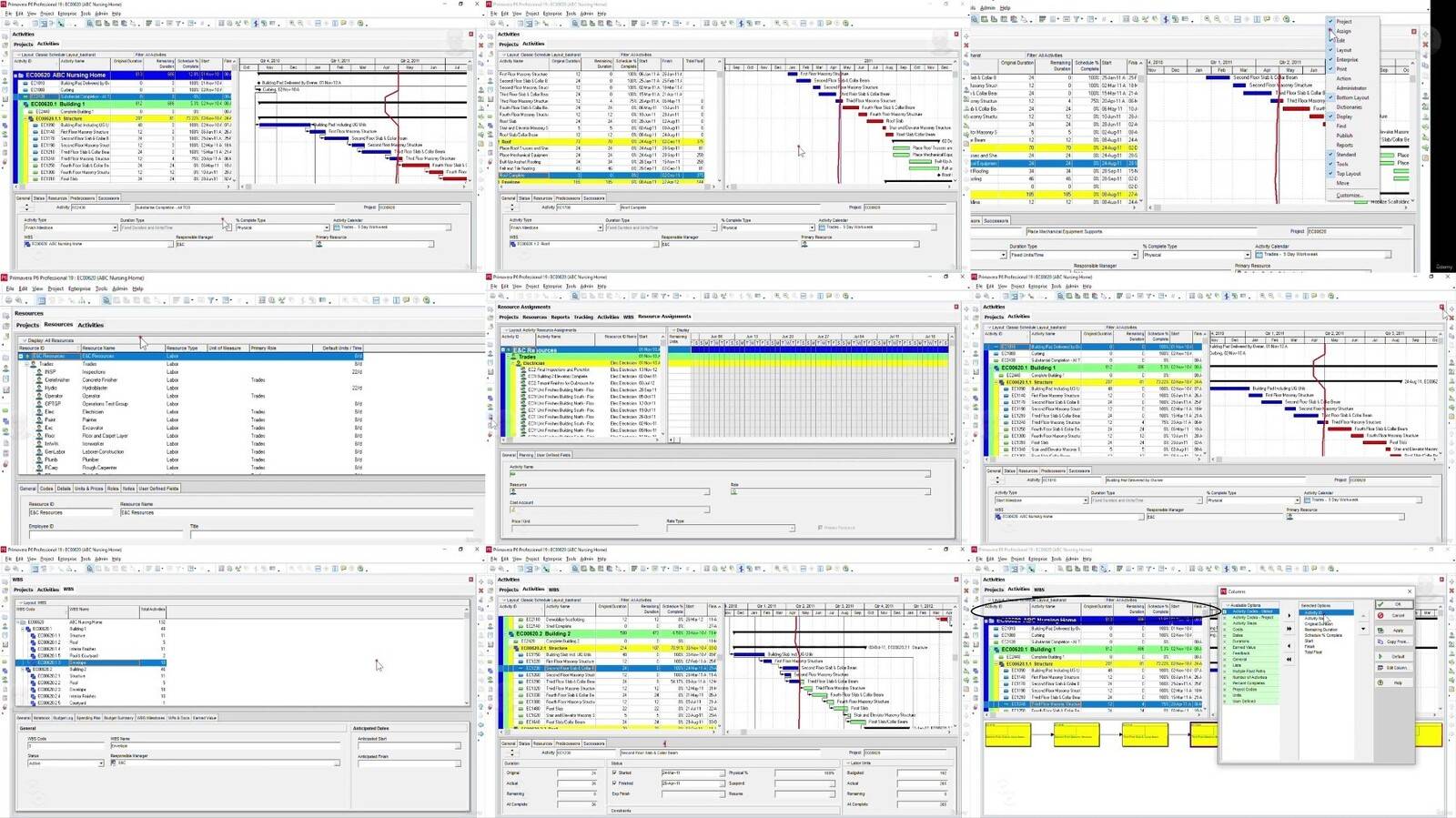Select the "Excavator" resource name
The height and width of the screenshot is (818, 1456).
pos(93,428)
